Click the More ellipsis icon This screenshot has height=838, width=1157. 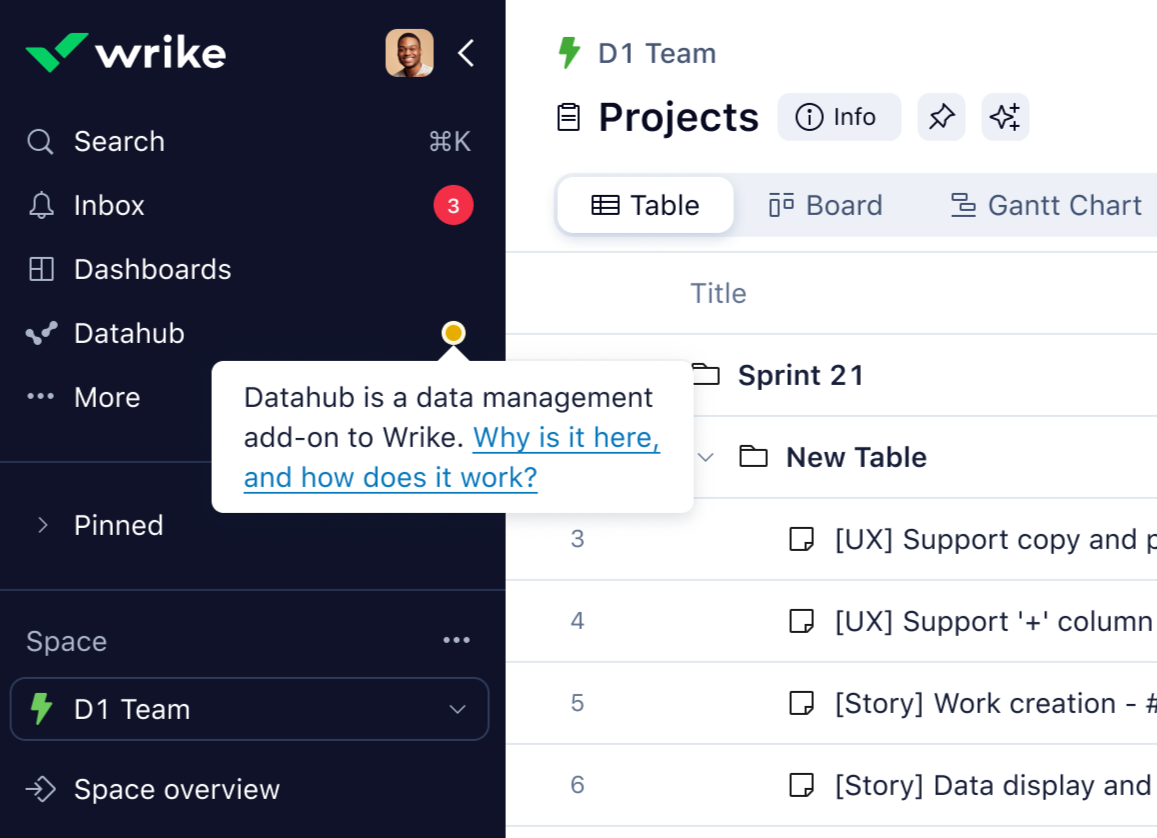click(x=41, y=397)
